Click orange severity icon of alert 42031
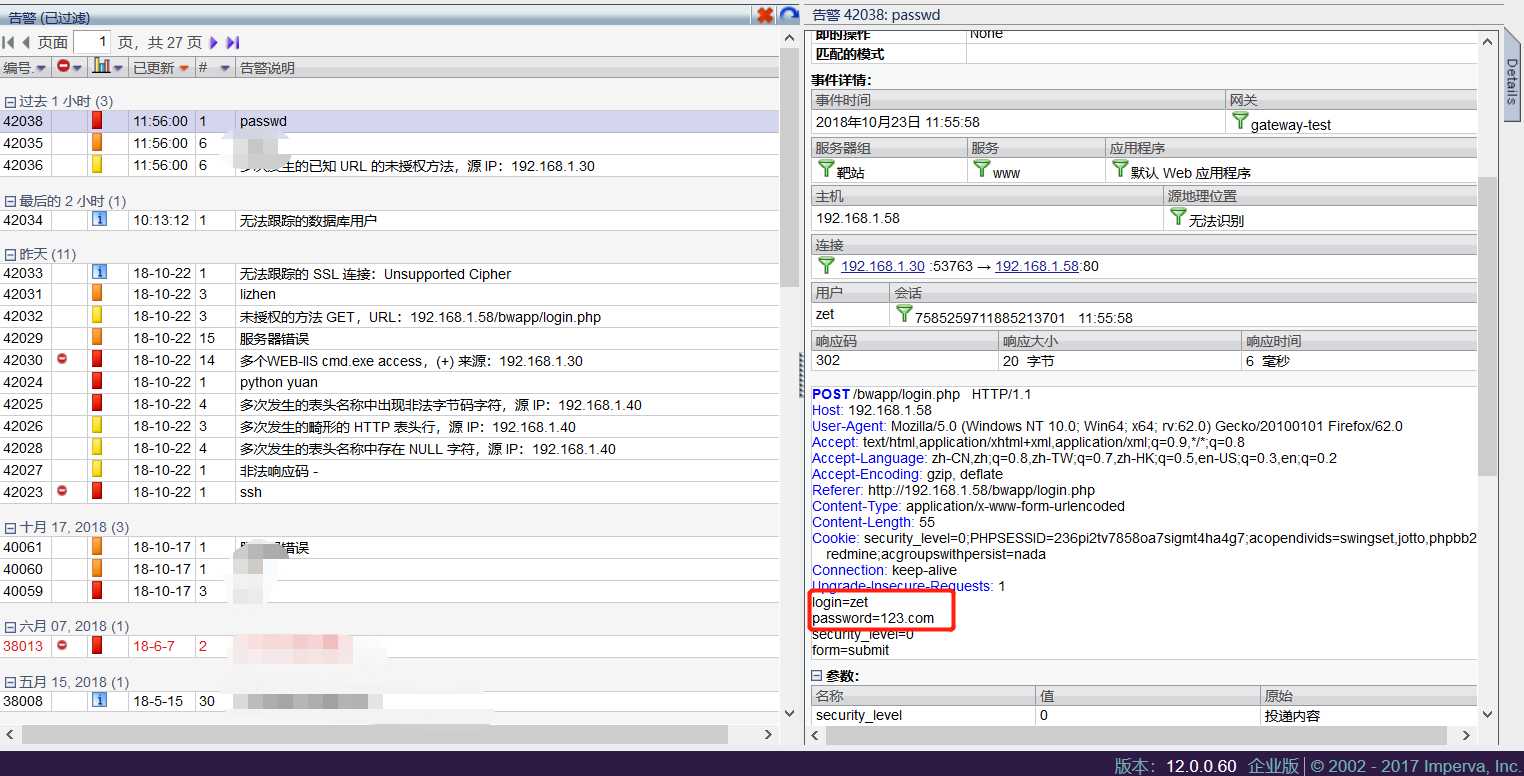The height and width of the screenshot is (776, 1524). pyautogui.click(x=97, y=293)
